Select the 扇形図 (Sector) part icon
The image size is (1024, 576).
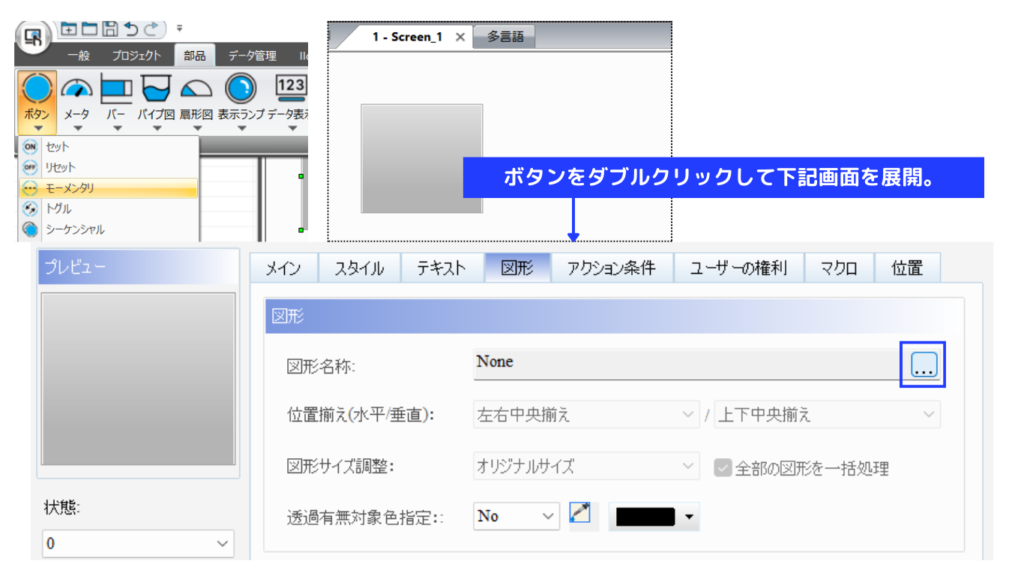click(x=196, y=90)
